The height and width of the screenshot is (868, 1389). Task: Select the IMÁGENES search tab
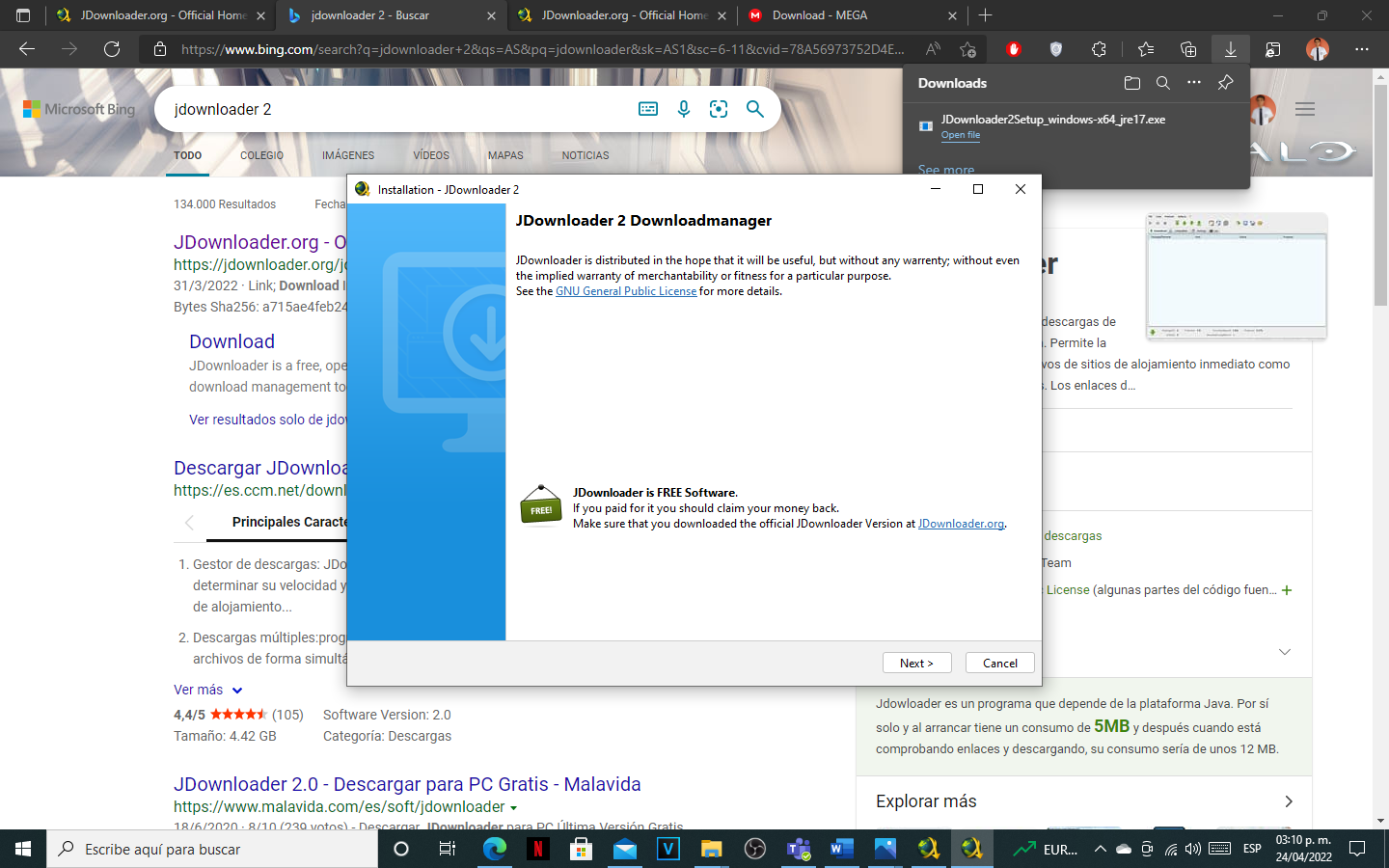point(348,155)
